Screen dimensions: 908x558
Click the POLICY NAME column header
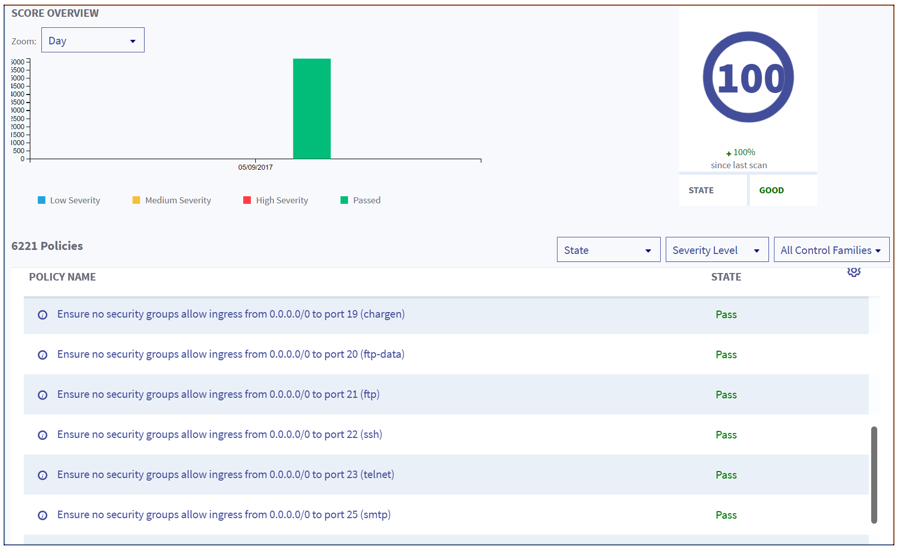pos(63,277)
